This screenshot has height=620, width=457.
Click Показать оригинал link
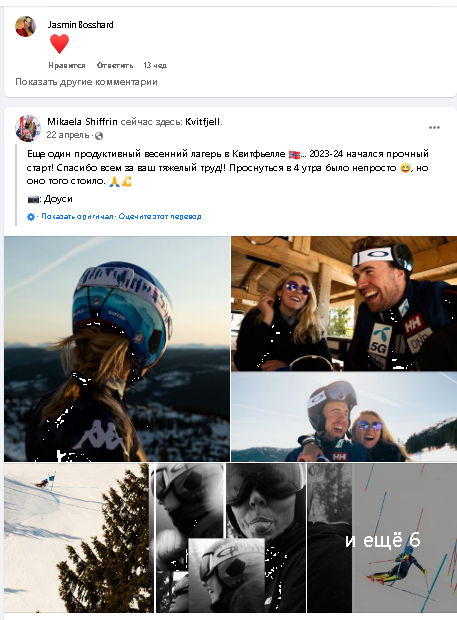click(x=77, y=217)
